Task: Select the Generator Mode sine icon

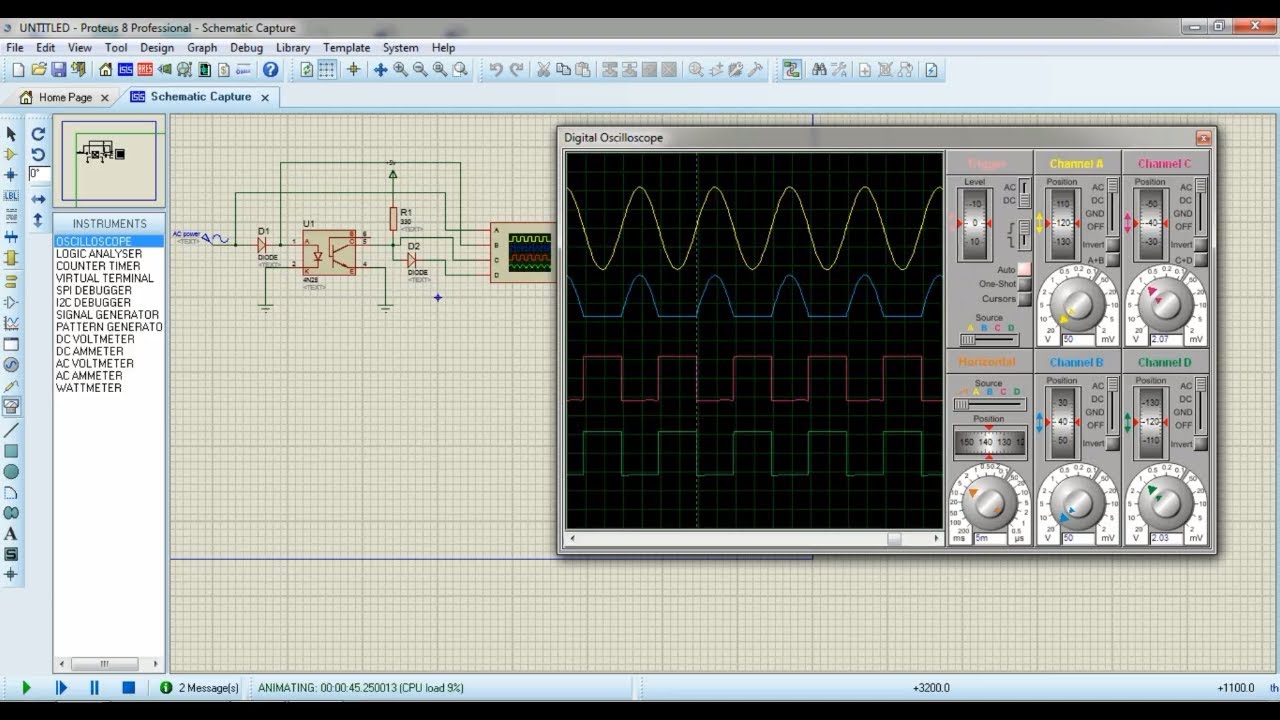Action: 11,365
